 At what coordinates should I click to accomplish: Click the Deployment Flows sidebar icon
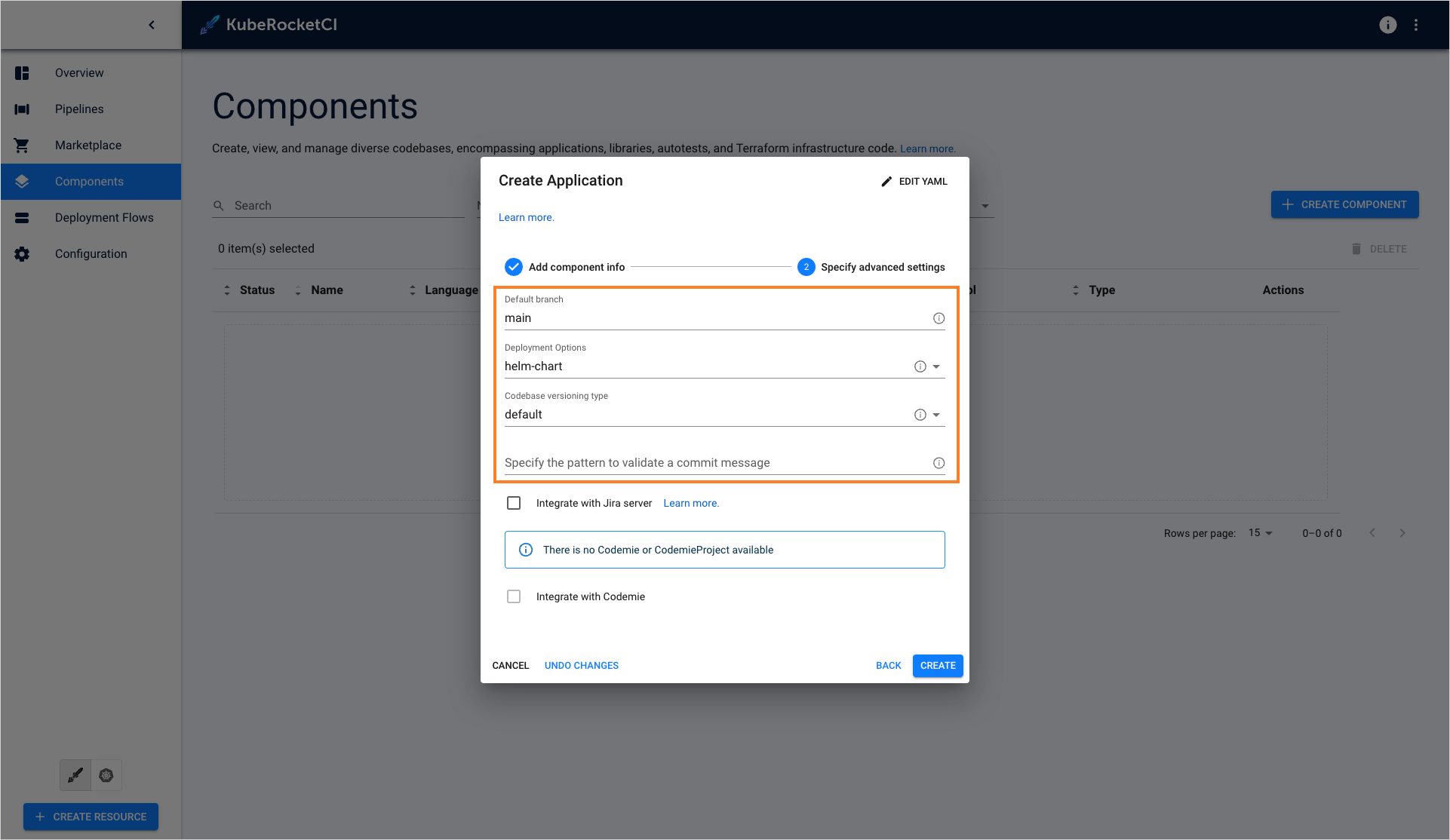pos(22,217)
